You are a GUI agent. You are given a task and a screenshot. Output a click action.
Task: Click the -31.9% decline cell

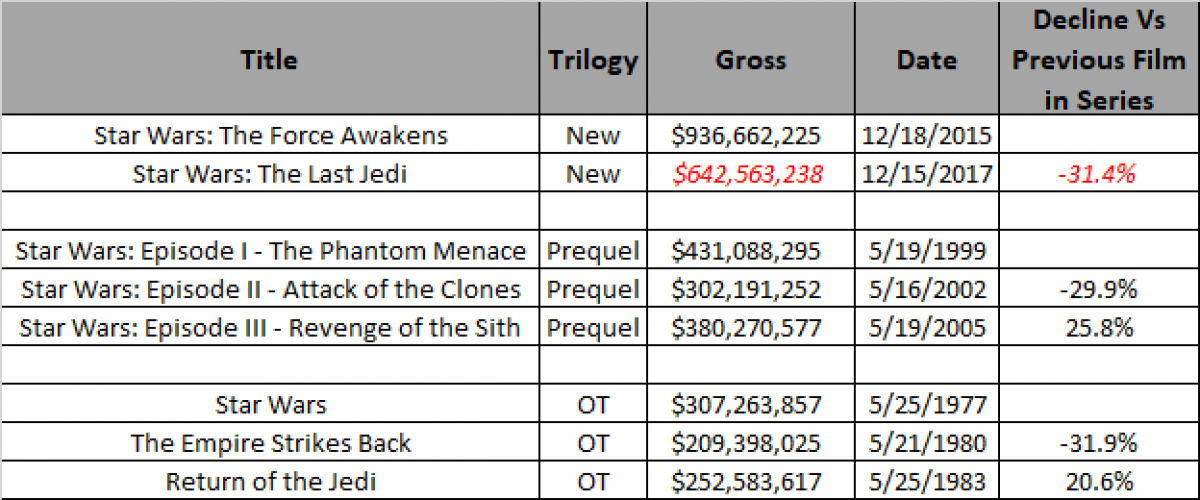point(1098,443)
